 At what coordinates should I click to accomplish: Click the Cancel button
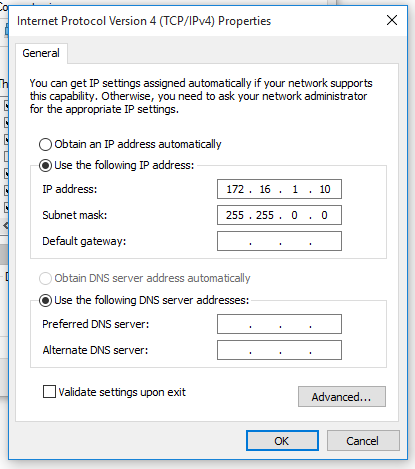[x=363, y=441]
